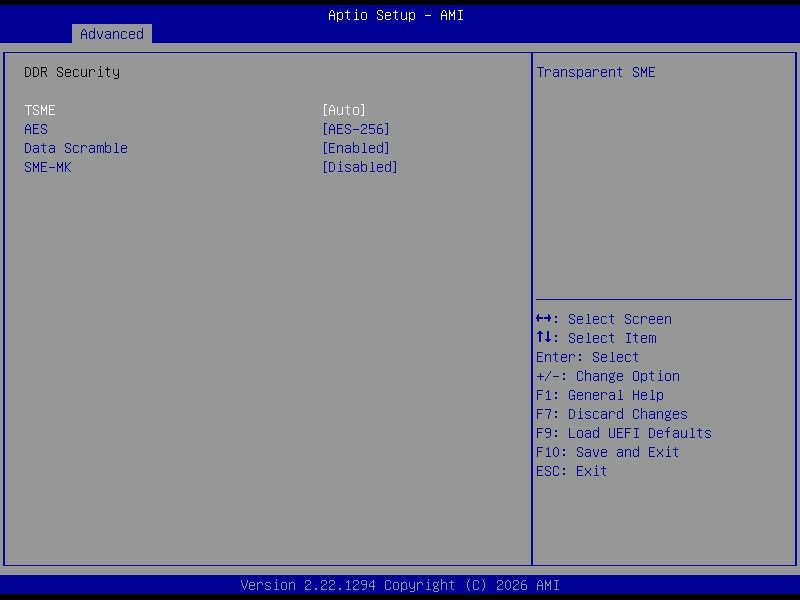The height and width of the screenshot is (600, 800).
Task: Click the Select Item arrows hint
Action: pos(596,338)
